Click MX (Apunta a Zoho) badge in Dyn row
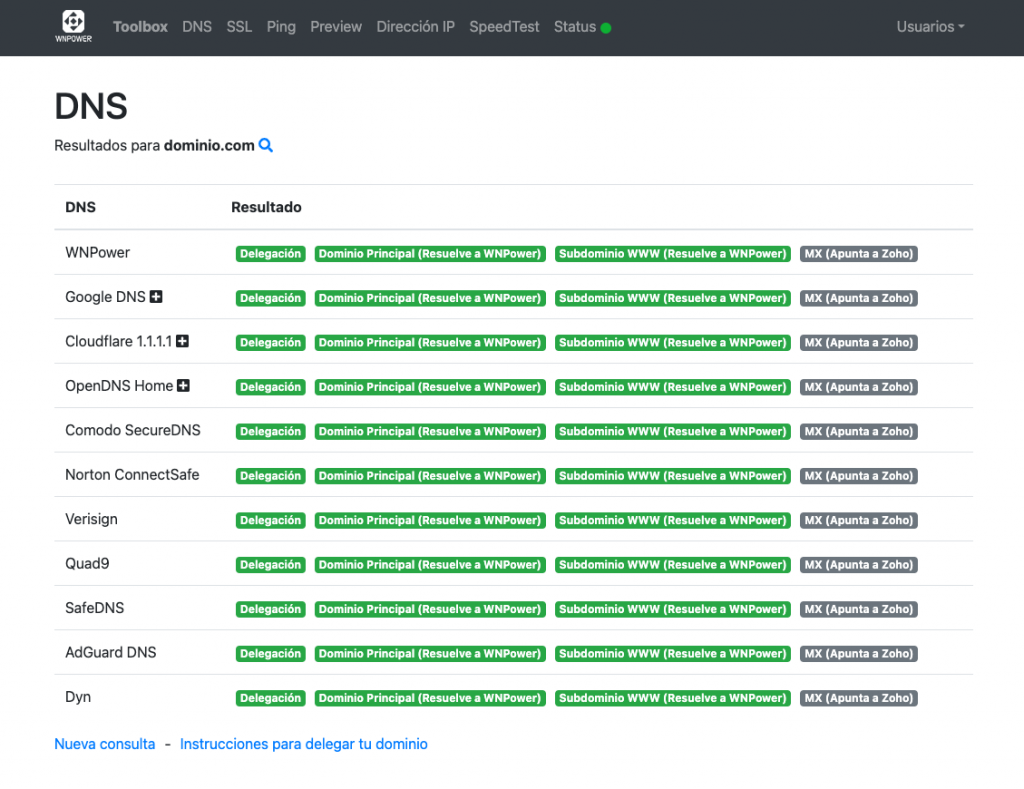Screen dimensions: 1024x789 (x=859, y=698)
